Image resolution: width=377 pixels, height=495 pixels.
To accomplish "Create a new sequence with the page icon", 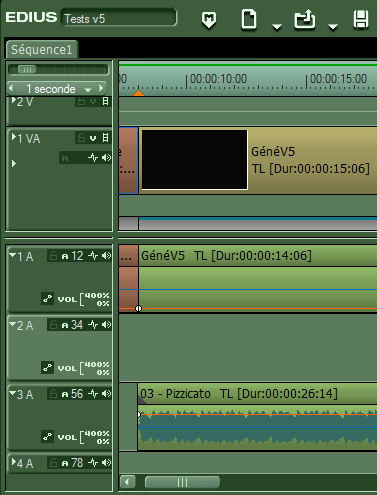I will click(249, 20).
